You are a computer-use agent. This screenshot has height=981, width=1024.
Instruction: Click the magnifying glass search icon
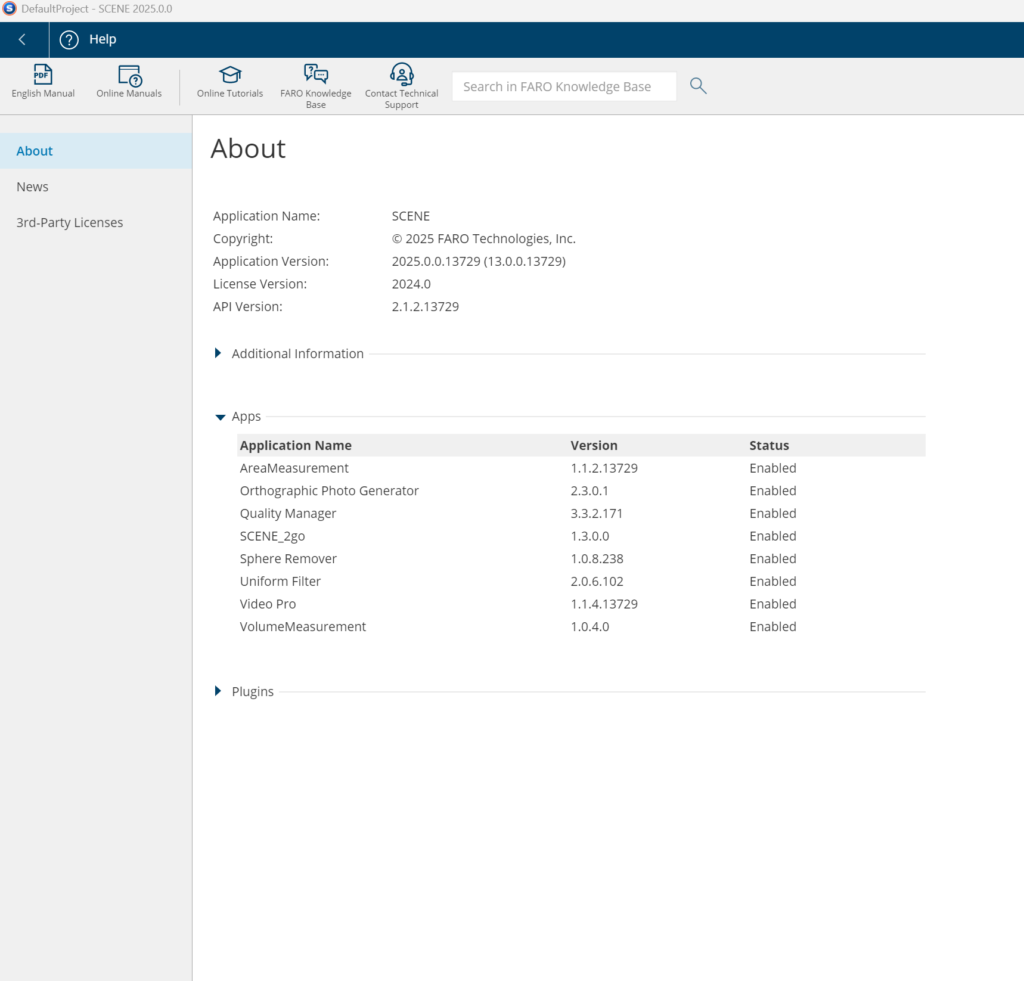click(x=698, y=86)
